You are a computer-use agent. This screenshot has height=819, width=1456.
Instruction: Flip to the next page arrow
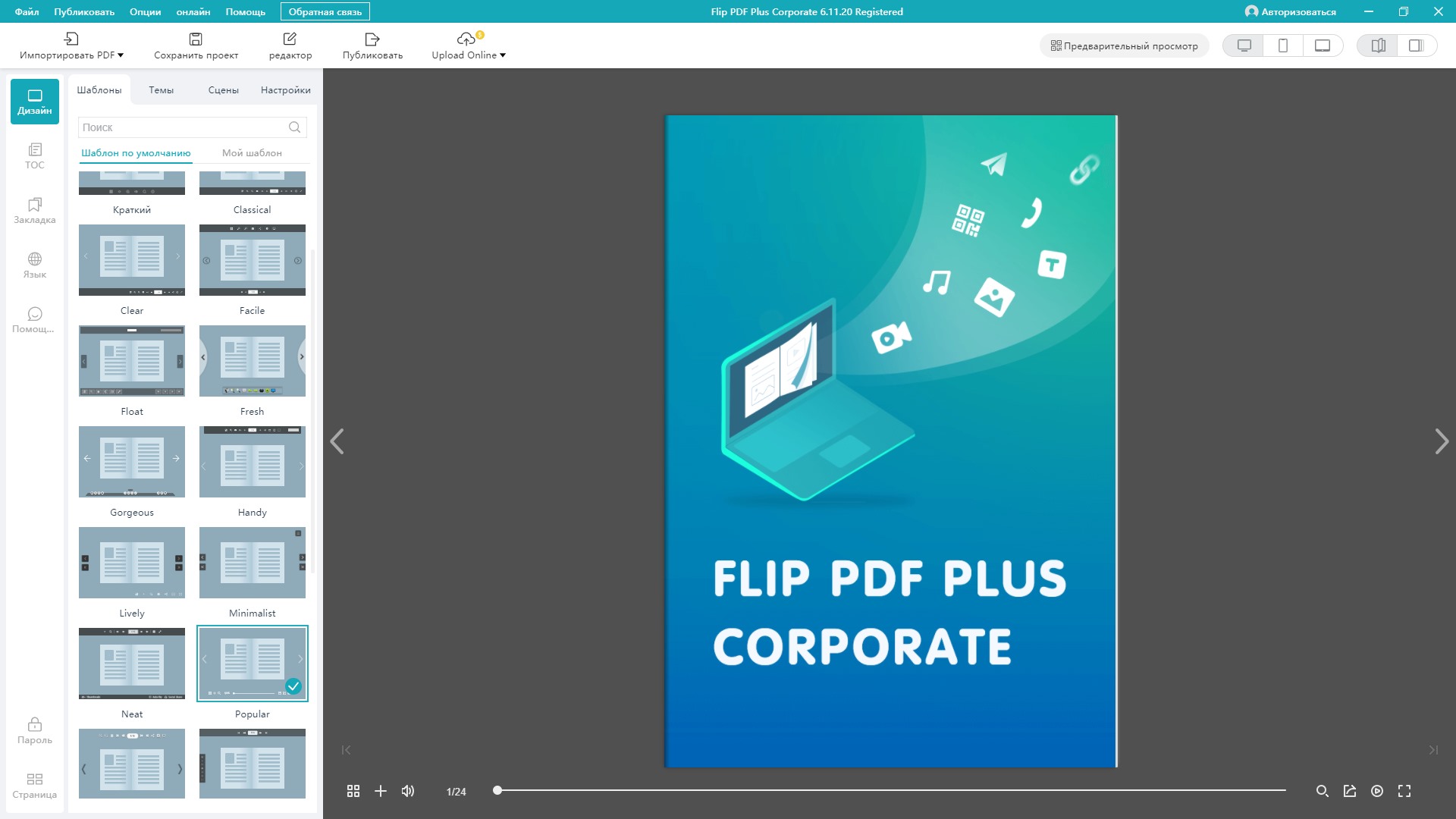coord(1441,441)
